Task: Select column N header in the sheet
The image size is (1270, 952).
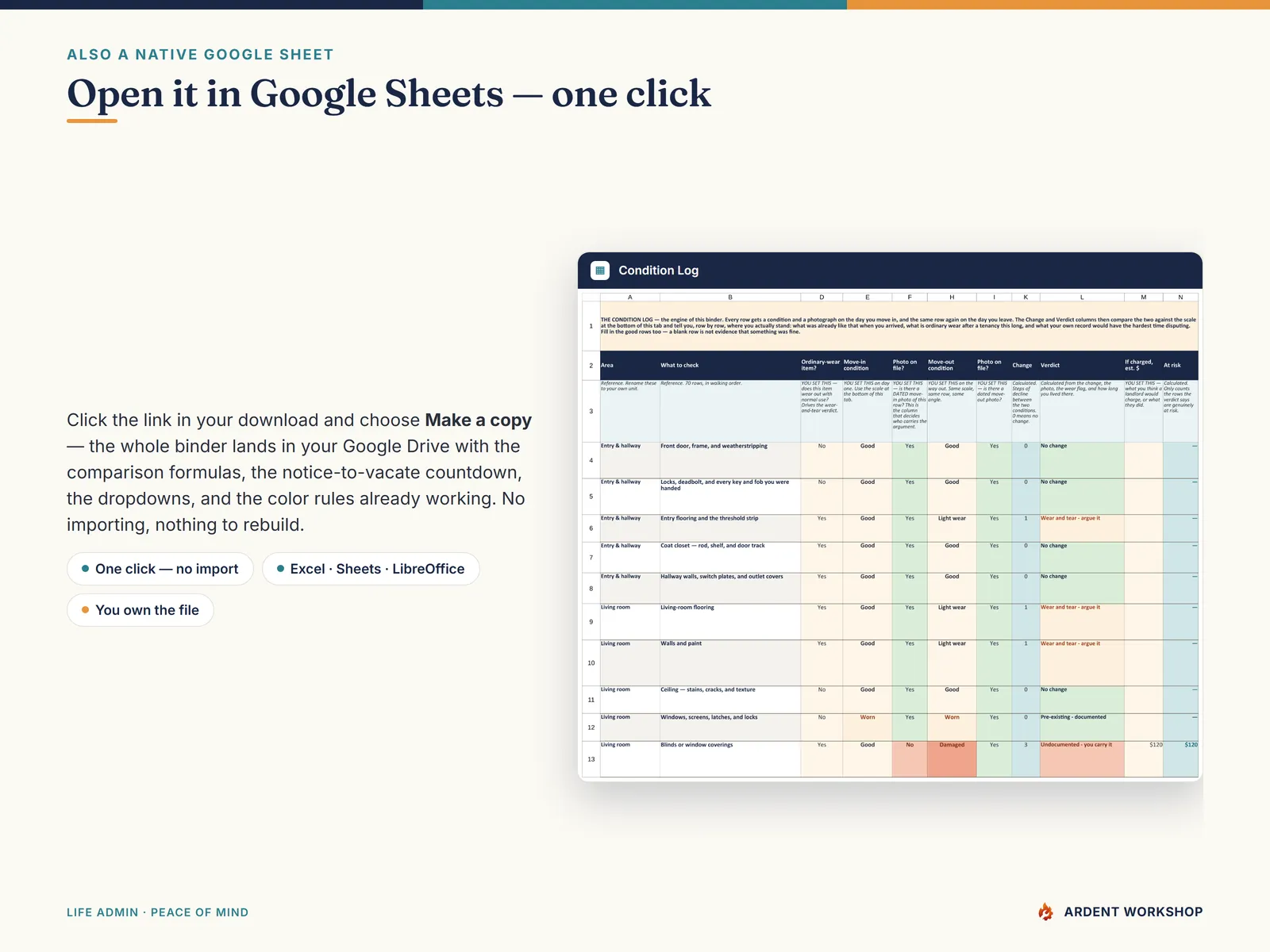Action: point(1180,297)
